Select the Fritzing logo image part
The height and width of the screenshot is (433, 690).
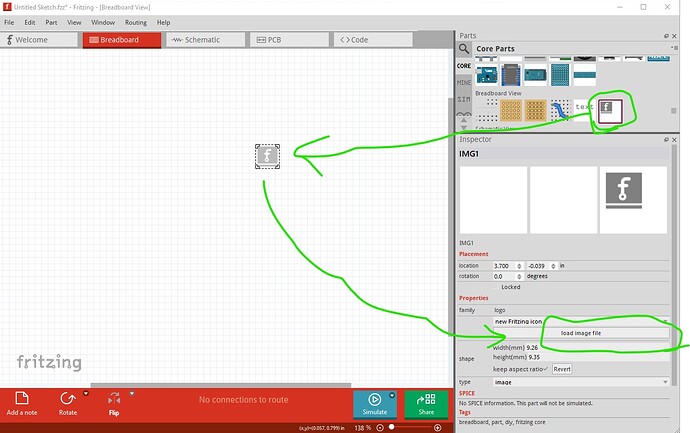(610, 111)
